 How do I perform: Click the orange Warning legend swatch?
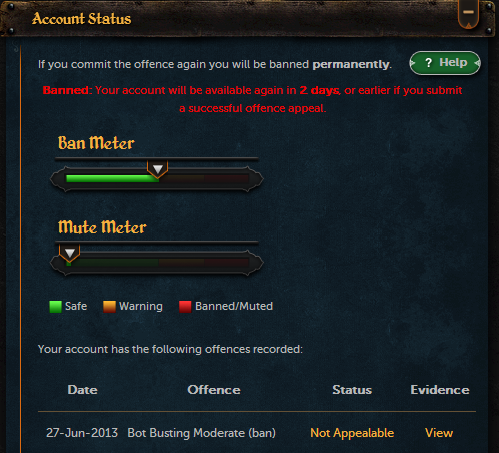[109, 307]
